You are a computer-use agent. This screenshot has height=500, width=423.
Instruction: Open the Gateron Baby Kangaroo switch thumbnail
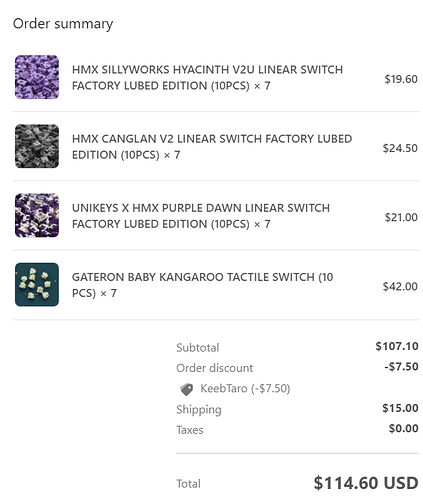tap(37, 284)
